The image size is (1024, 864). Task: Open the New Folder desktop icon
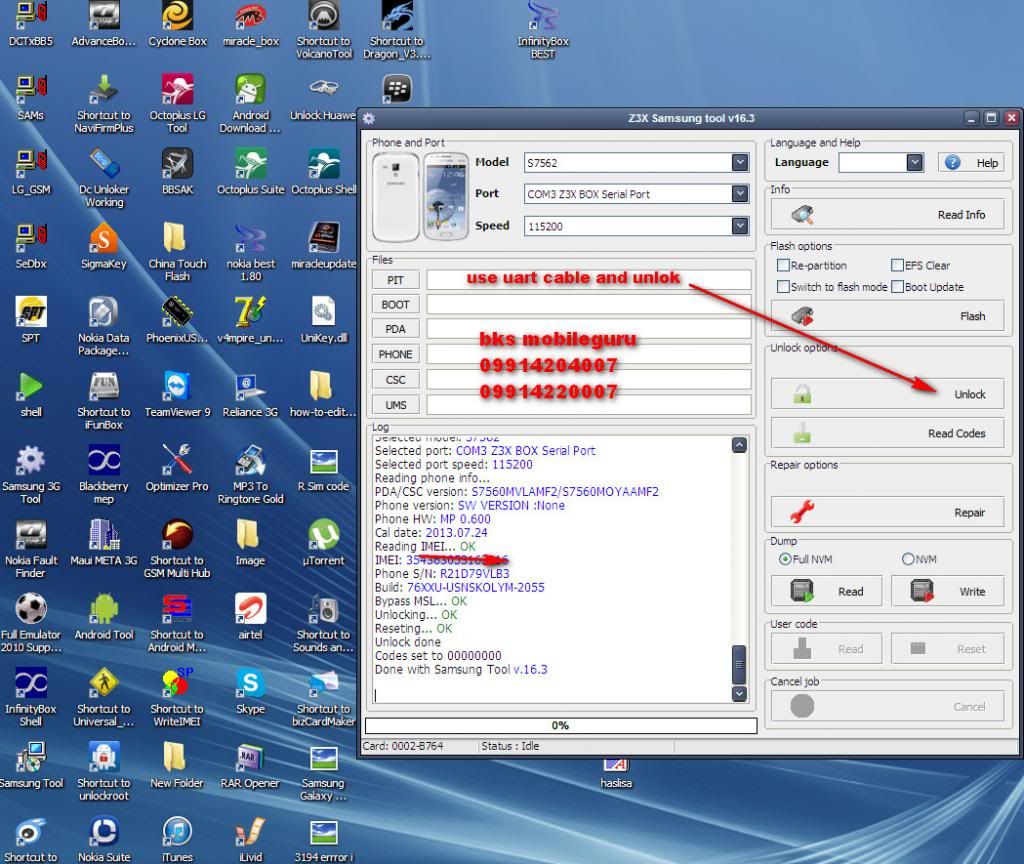pos(177,765)
